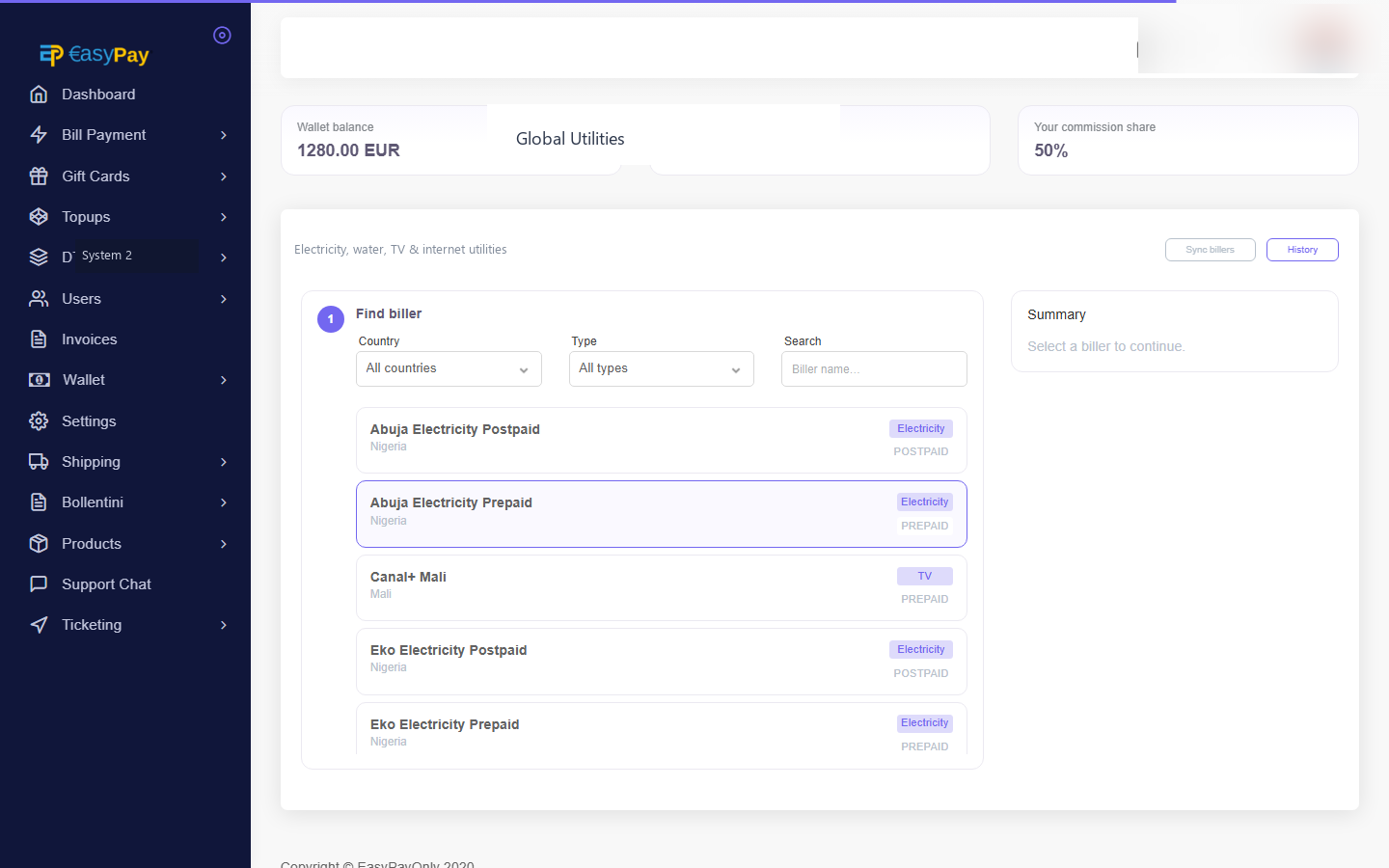Expand the Bollentini chevron
This screenshot has width=1389, height=868.
click(x=224, y=502)
